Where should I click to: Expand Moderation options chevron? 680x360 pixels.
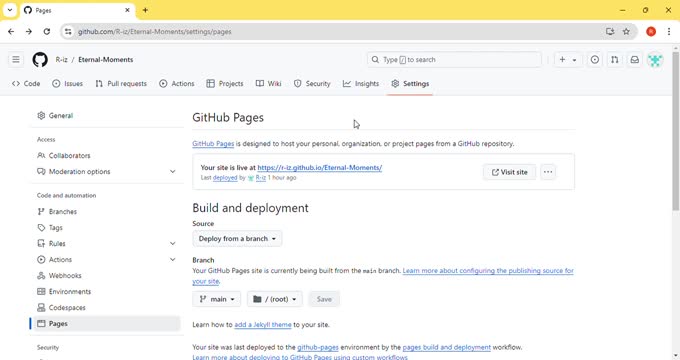click(x=173, y=171)
